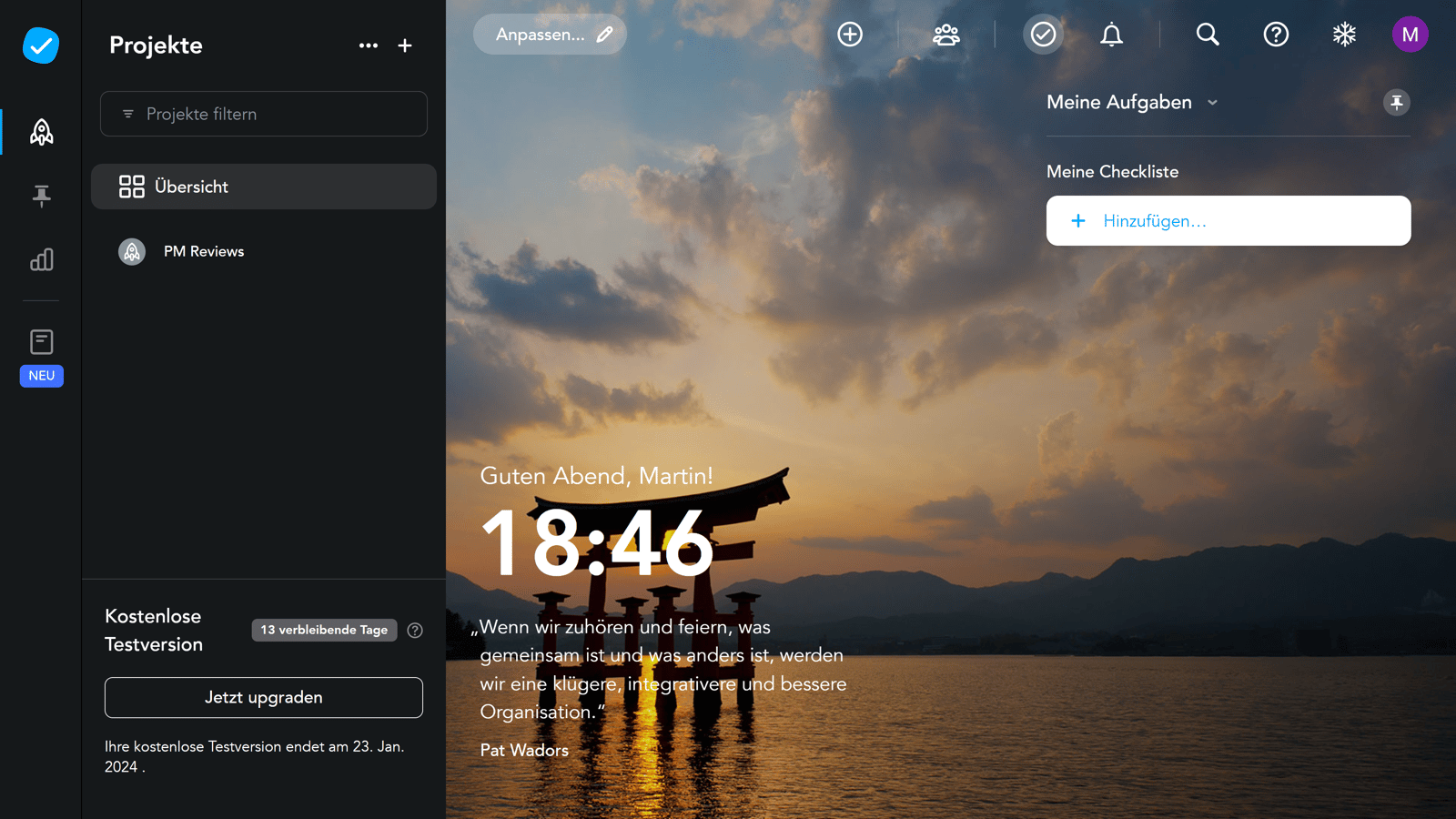Open the user avatar M menu
Image resolution: width=1456 pixels, height=819 pixels.
pos(1410,35)
